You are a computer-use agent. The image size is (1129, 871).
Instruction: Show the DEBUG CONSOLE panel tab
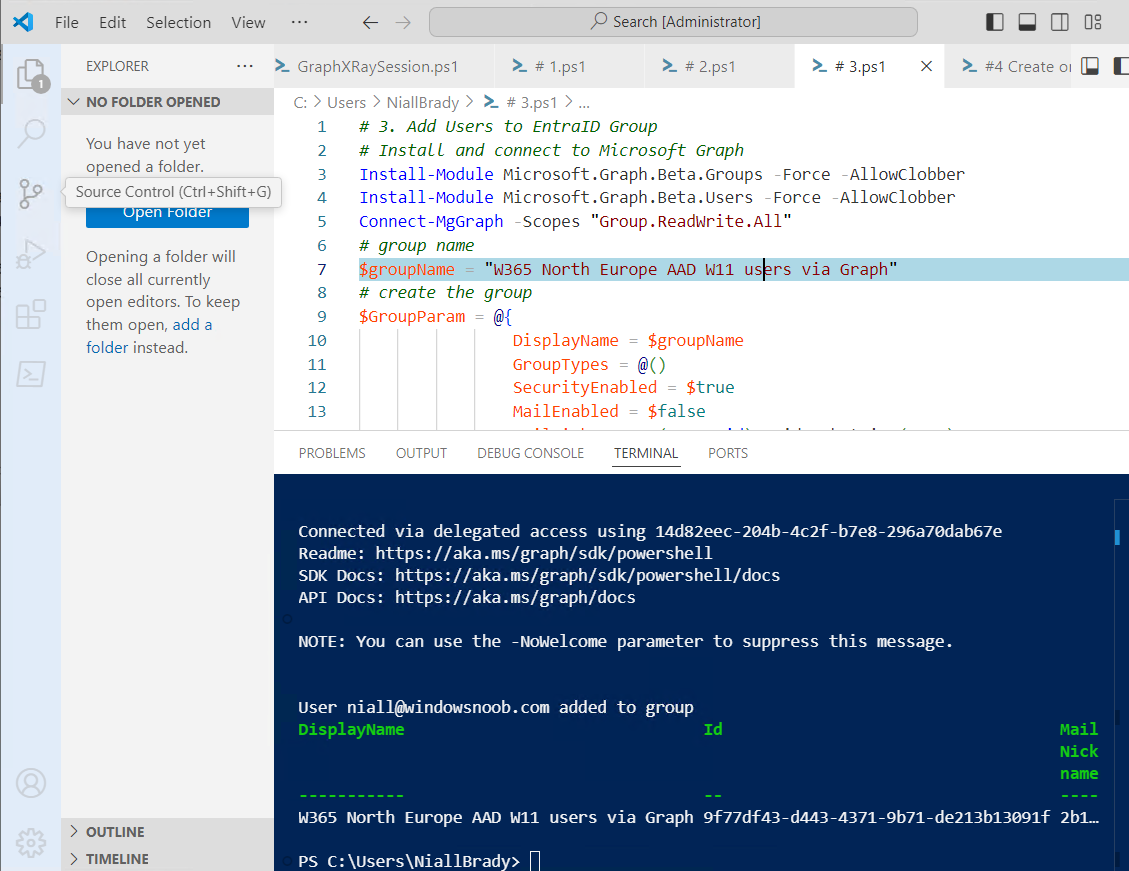tap(531, 453)
